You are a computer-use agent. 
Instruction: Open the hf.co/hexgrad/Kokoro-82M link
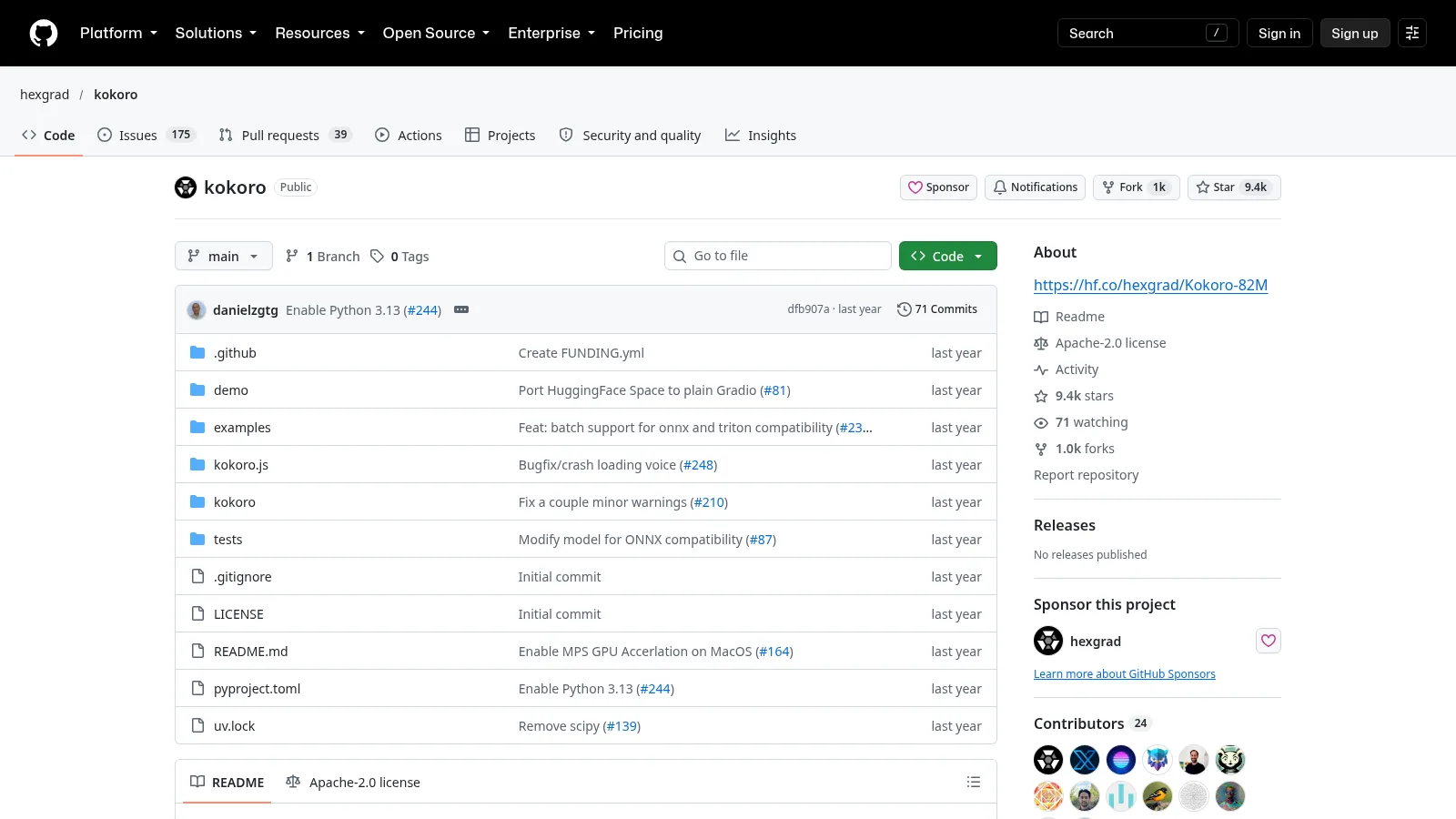tap(1150, 285)
